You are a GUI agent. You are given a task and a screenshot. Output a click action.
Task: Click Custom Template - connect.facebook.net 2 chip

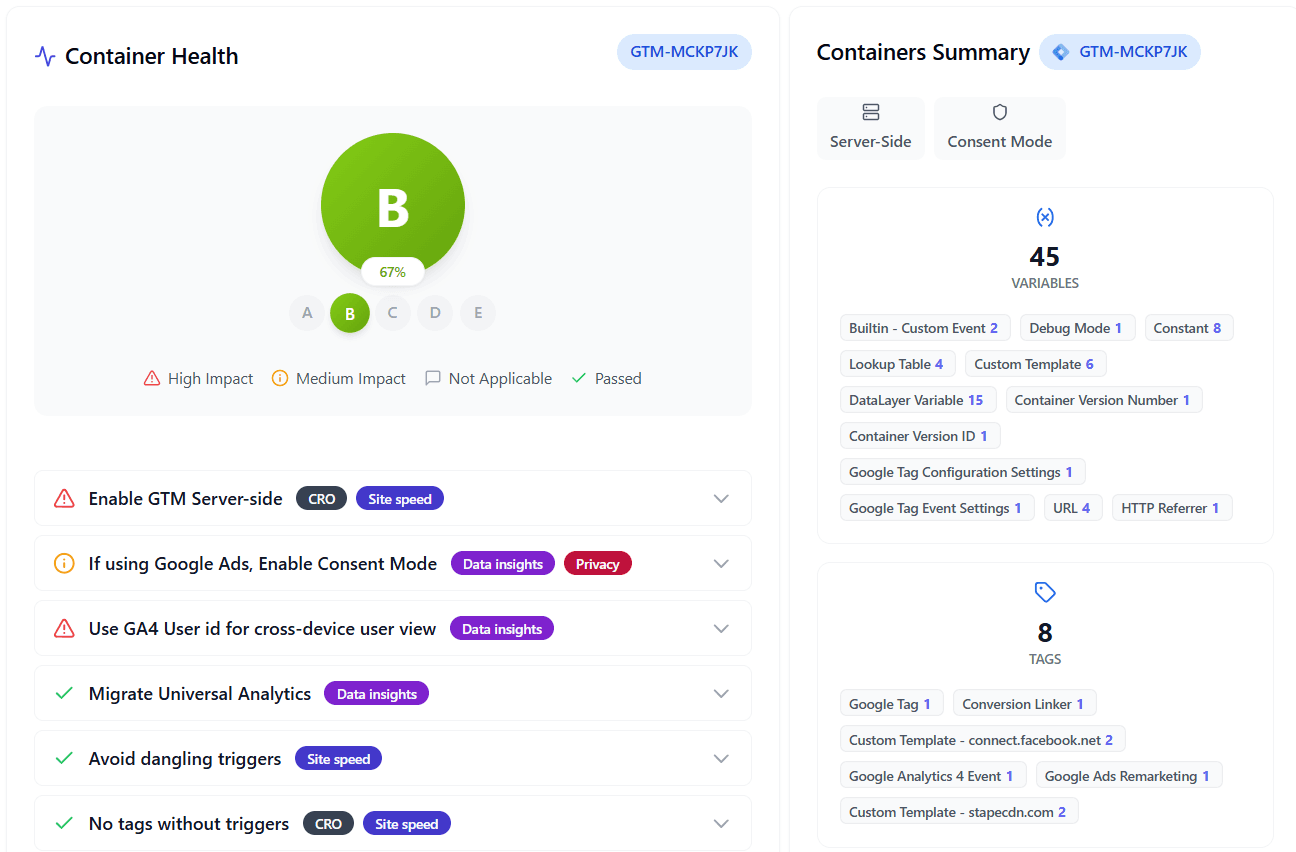[x=982, y=740]
